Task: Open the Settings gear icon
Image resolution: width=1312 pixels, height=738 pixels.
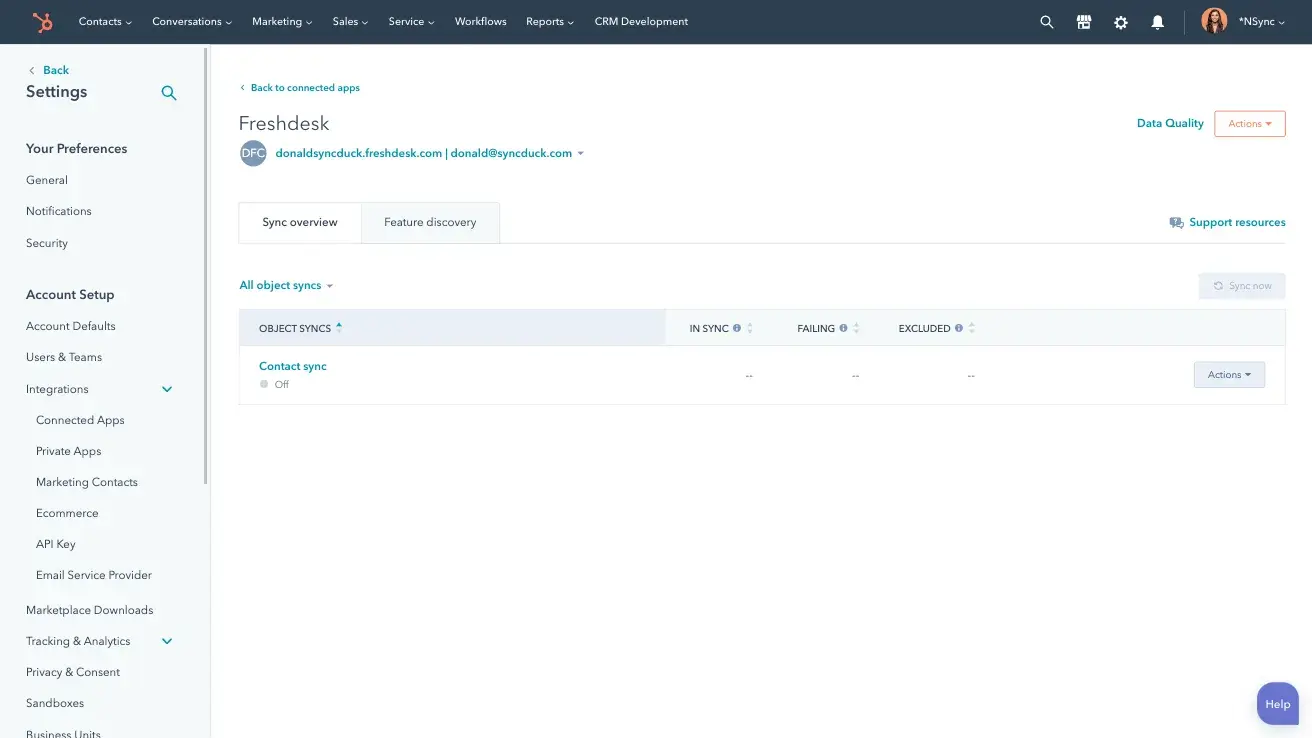Action: (1121, 21)
